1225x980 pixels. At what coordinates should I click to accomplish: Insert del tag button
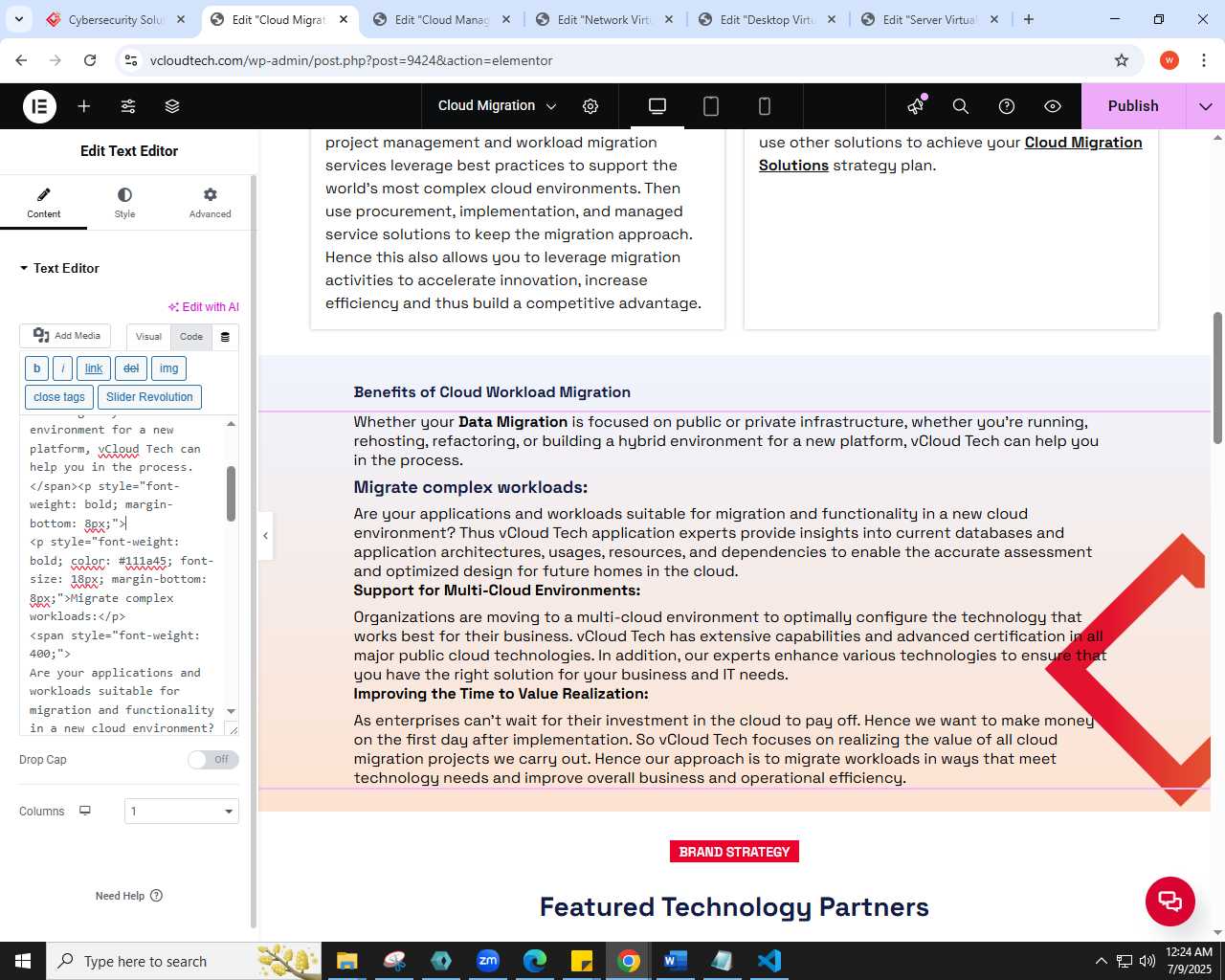point(131,368)
